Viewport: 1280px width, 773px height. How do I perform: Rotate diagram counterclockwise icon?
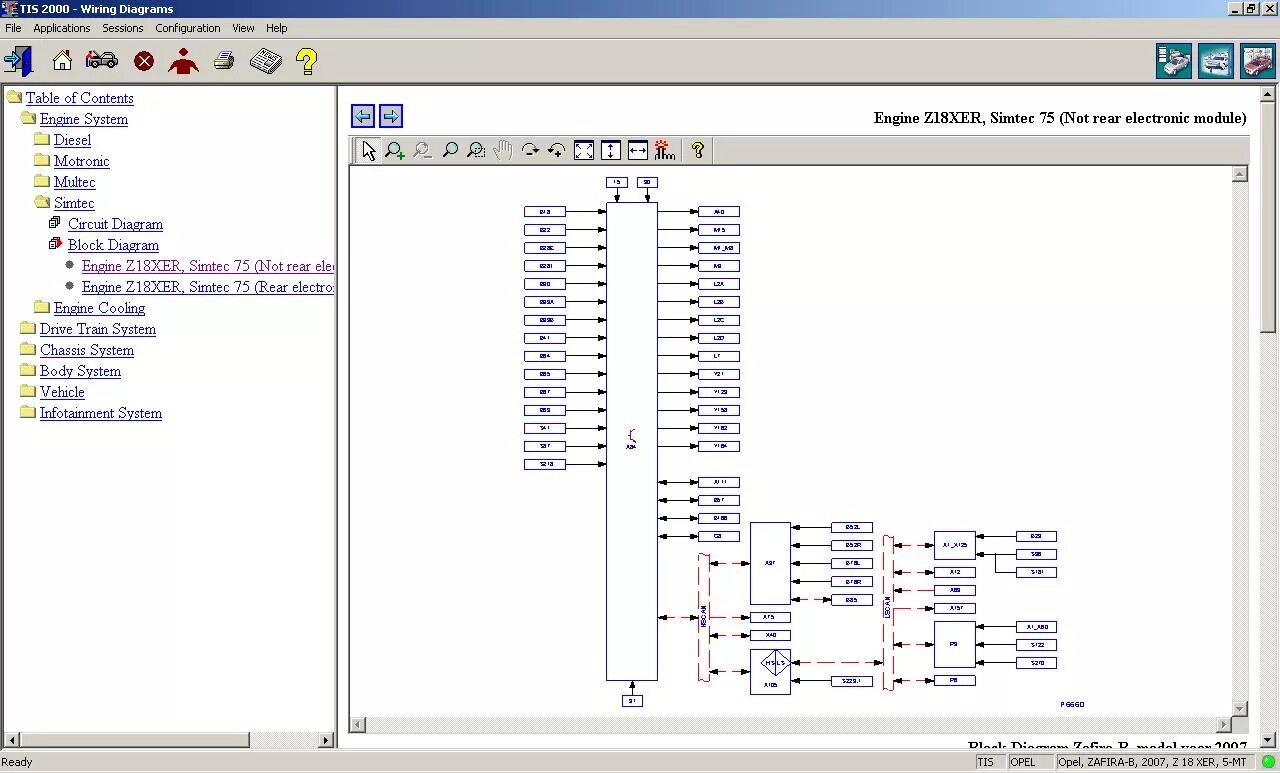click(557, 150)
